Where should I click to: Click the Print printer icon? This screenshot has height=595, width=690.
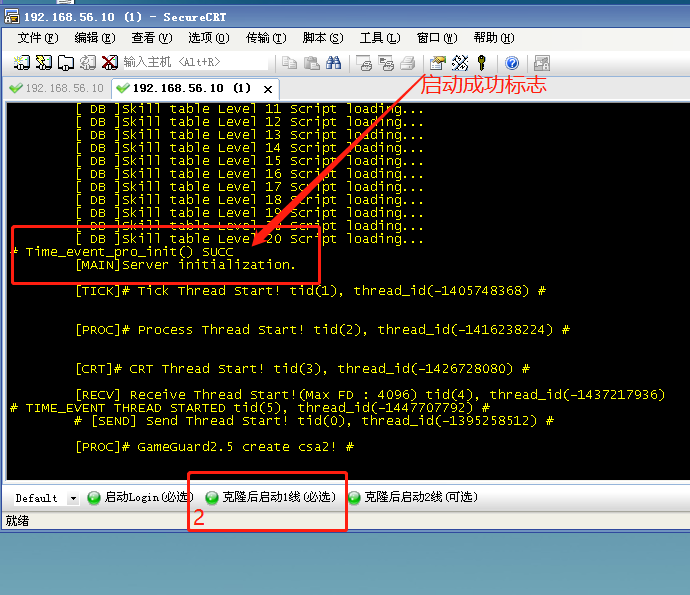(x=408, y=63)
